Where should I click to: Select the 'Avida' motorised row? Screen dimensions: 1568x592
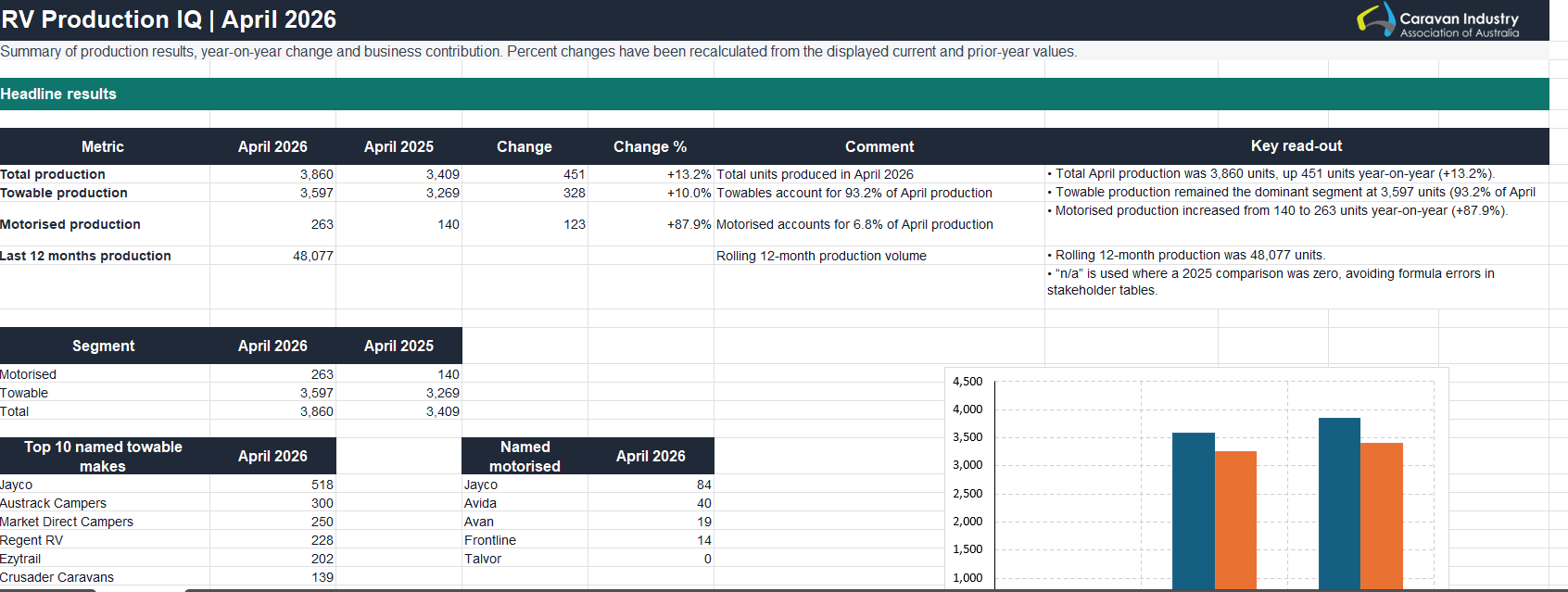tap(588, 503)
